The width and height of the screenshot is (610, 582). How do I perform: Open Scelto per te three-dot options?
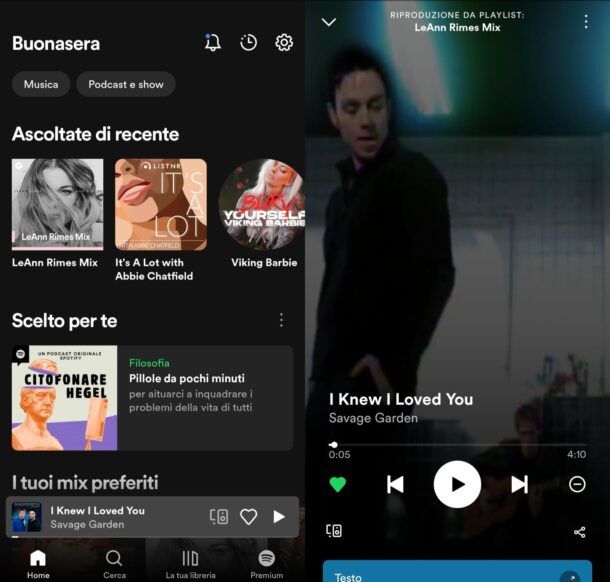(x=281, y=320)
